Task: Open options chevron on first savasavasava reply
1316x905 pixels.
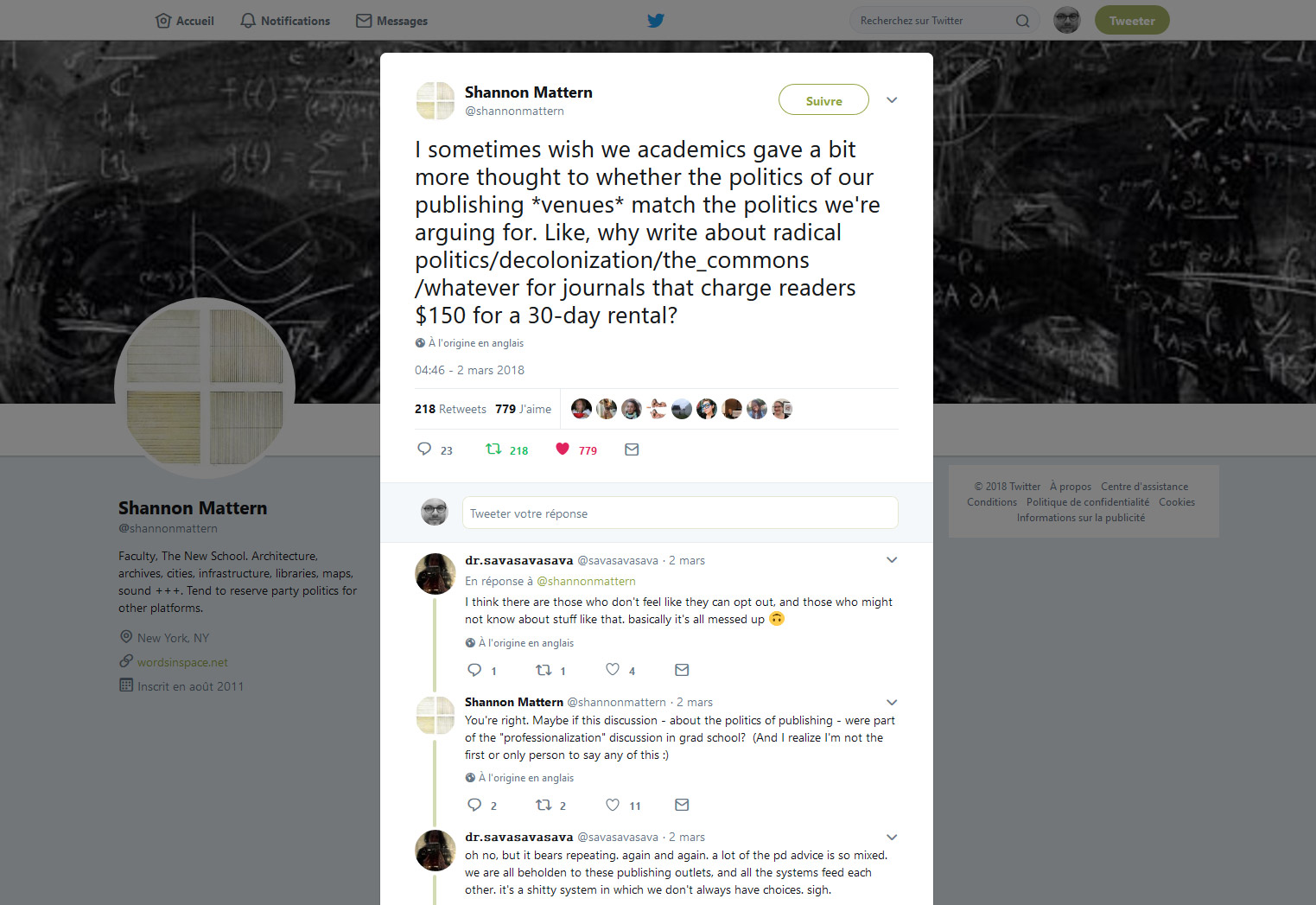Action: coord(892,560)
